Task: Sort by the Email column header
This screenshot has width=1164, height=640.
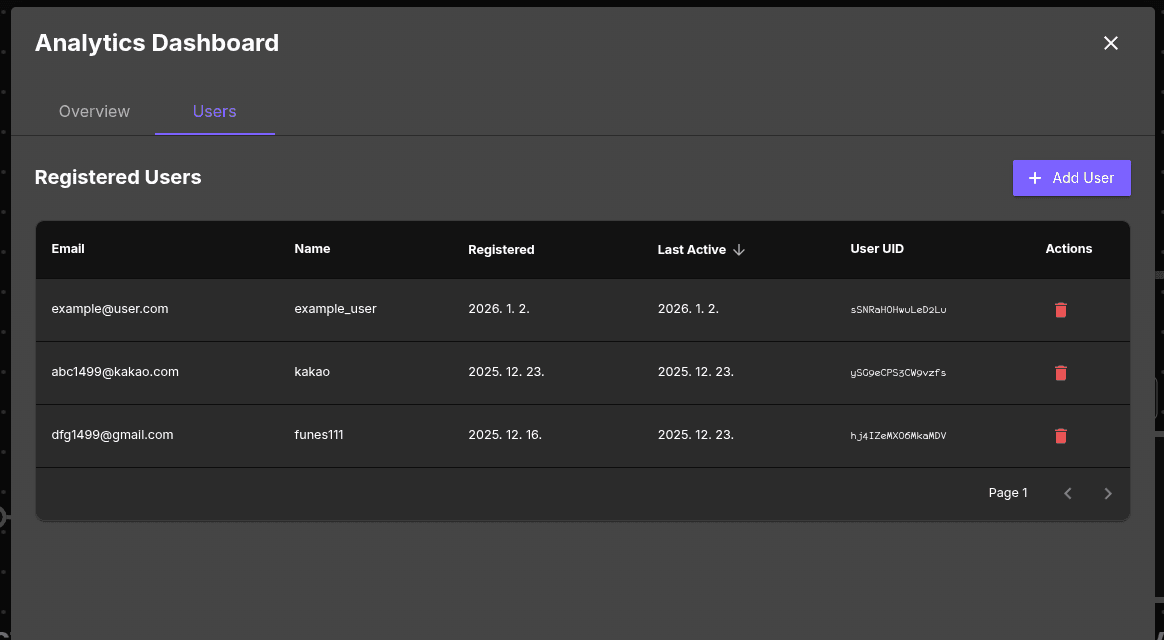Action: [68, 249]
